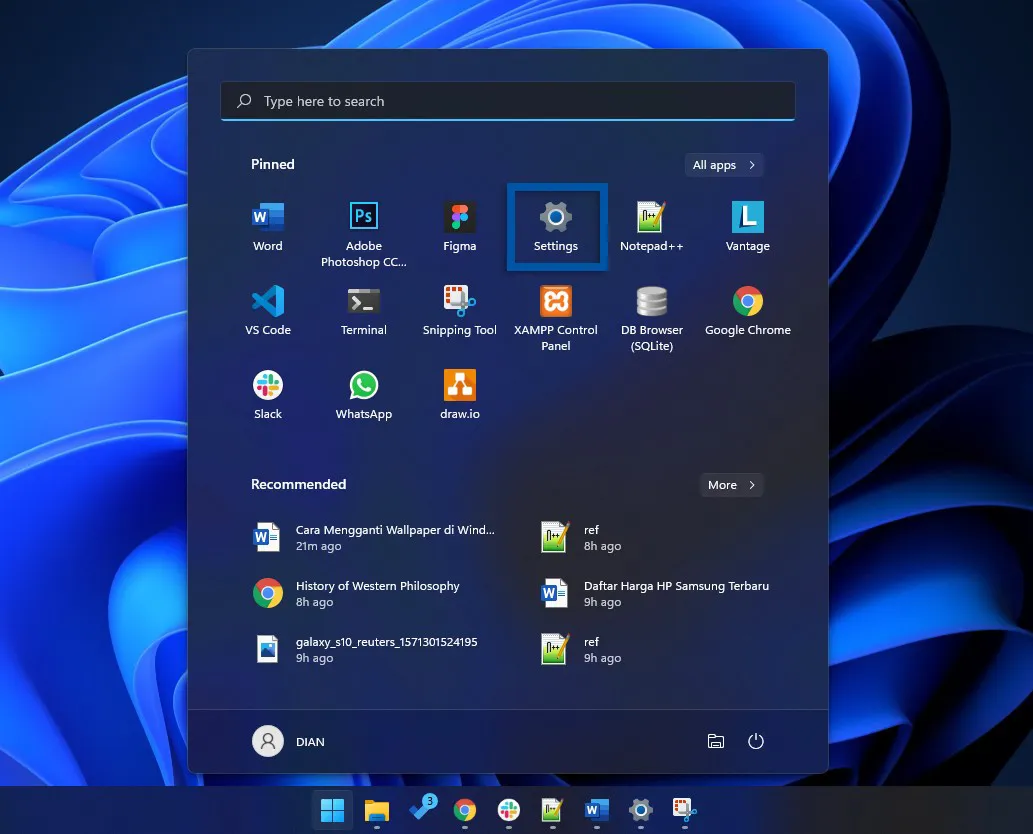The width and height of the screenshot is (1033, 834).
Task: Launch draw.io
Action: click(x=459, y=384)
